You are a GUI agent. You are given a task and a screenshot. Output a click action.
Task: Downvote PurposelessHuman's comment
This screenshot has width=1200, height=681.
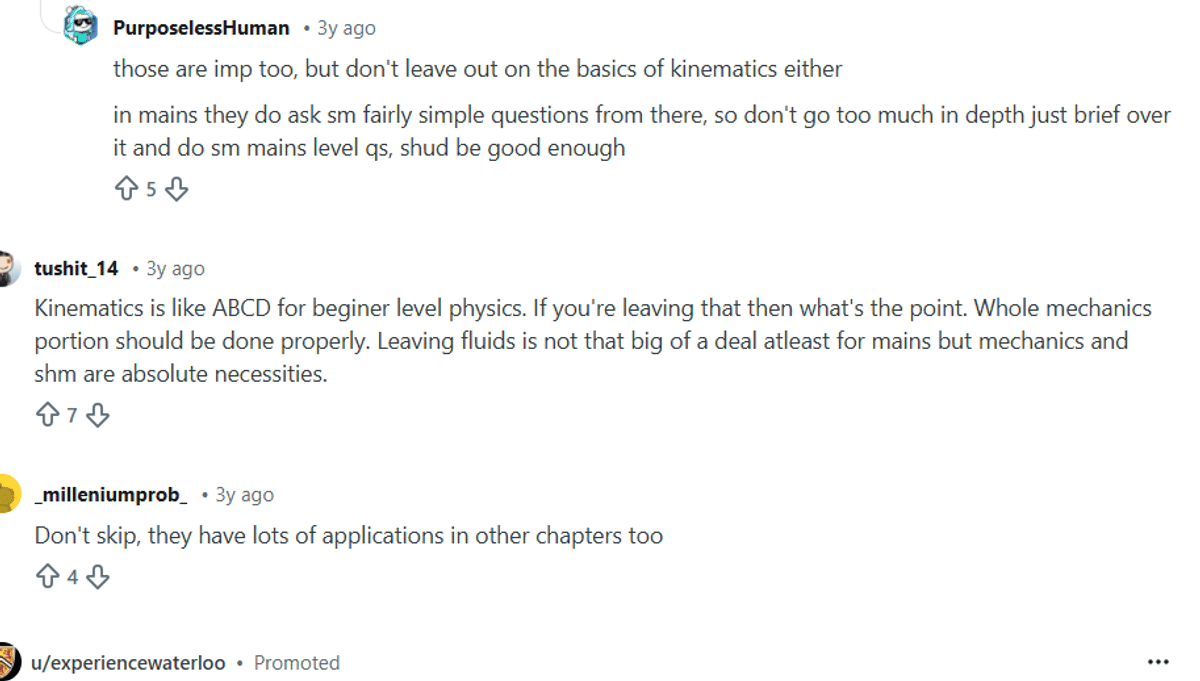pos(176,188)
